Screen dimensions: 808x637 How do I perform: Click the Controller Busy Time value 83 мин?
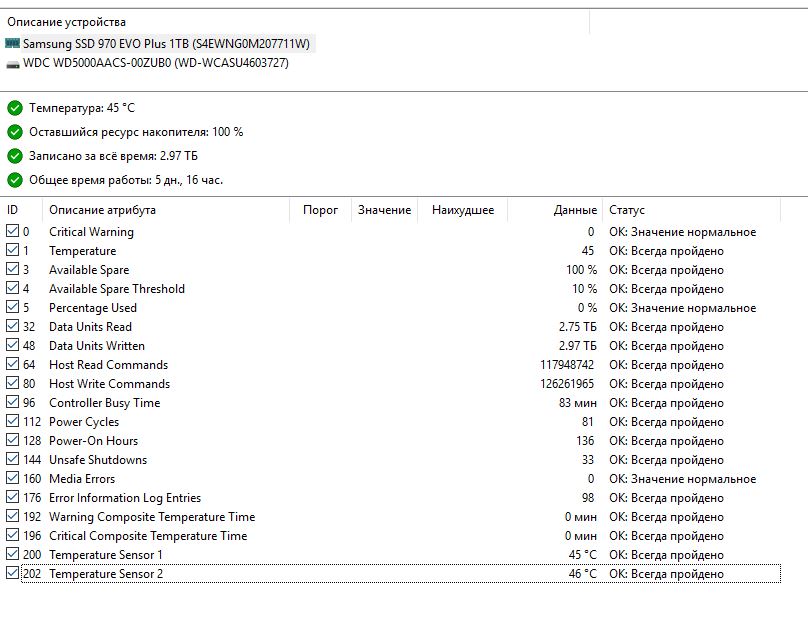(578, 403)
